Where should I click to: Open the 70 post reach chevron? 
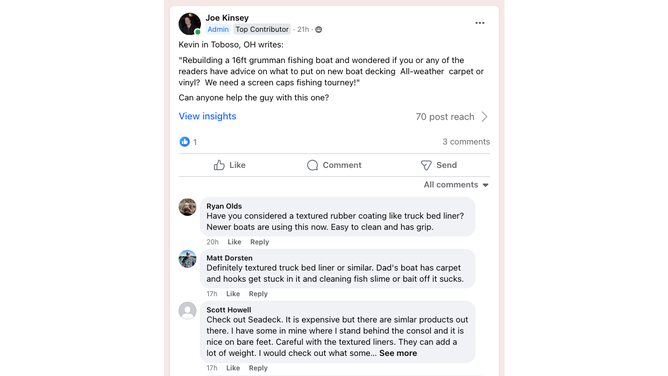coord(484,117)
